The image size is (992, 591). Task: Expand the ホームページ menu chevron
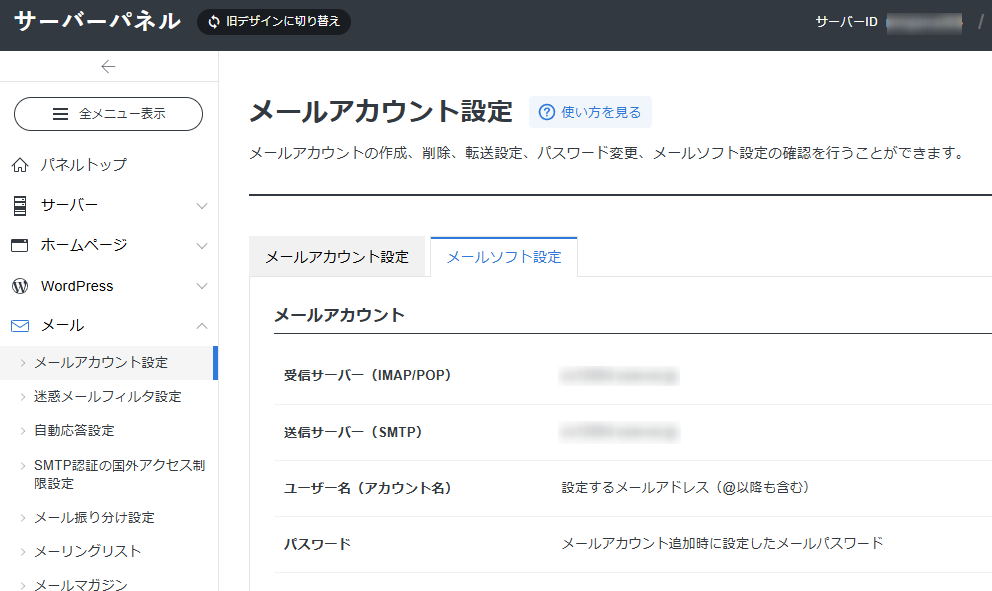(x=201, y=246)
